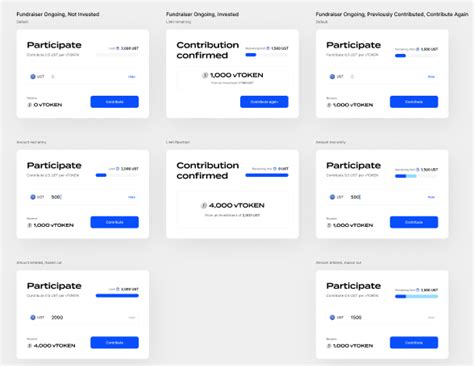
Task: Click the fully filled progress bar above "4,000 vTOKEN" in the confirmed card
Action: 267,175
